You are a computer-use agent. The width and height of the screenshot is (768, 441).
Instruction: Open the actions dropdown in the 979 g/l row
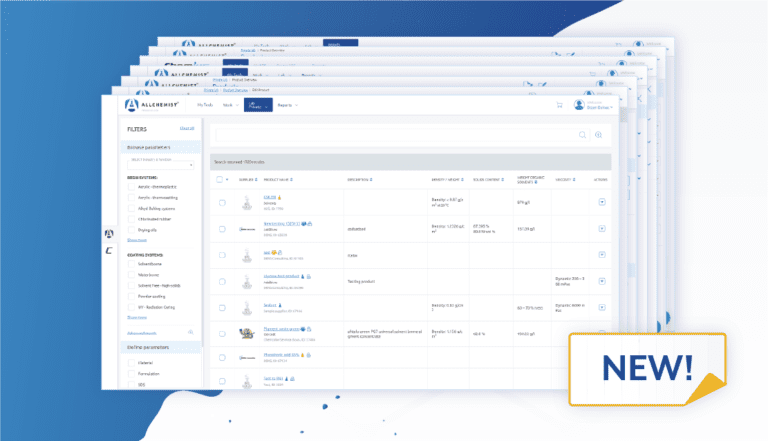(x=602, y=202)
